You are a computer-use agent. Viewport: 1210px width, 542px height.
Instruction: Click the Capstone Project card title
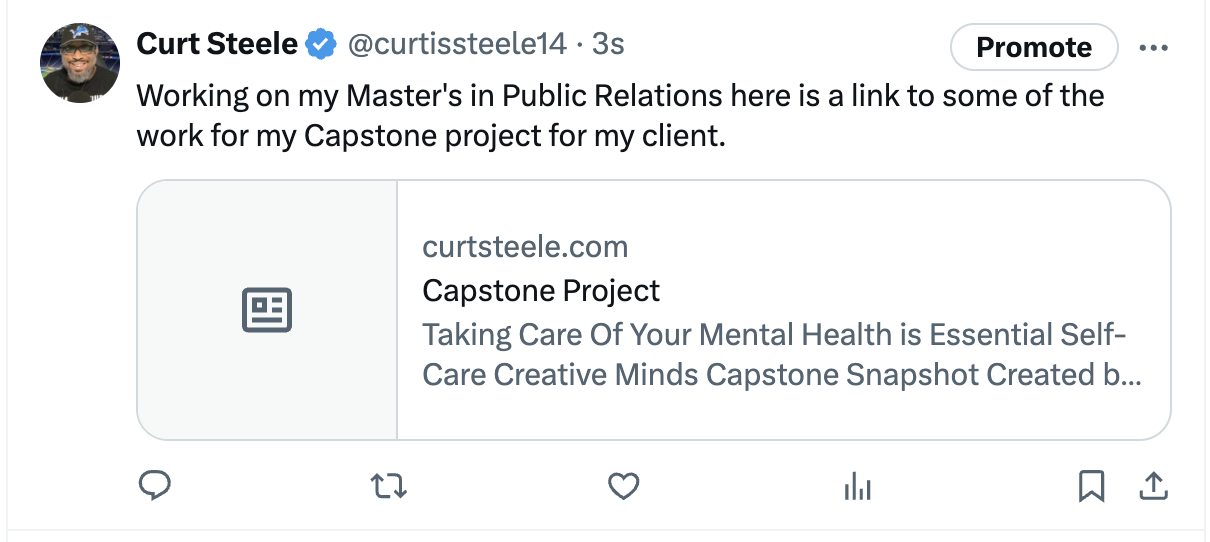(541, 291)
